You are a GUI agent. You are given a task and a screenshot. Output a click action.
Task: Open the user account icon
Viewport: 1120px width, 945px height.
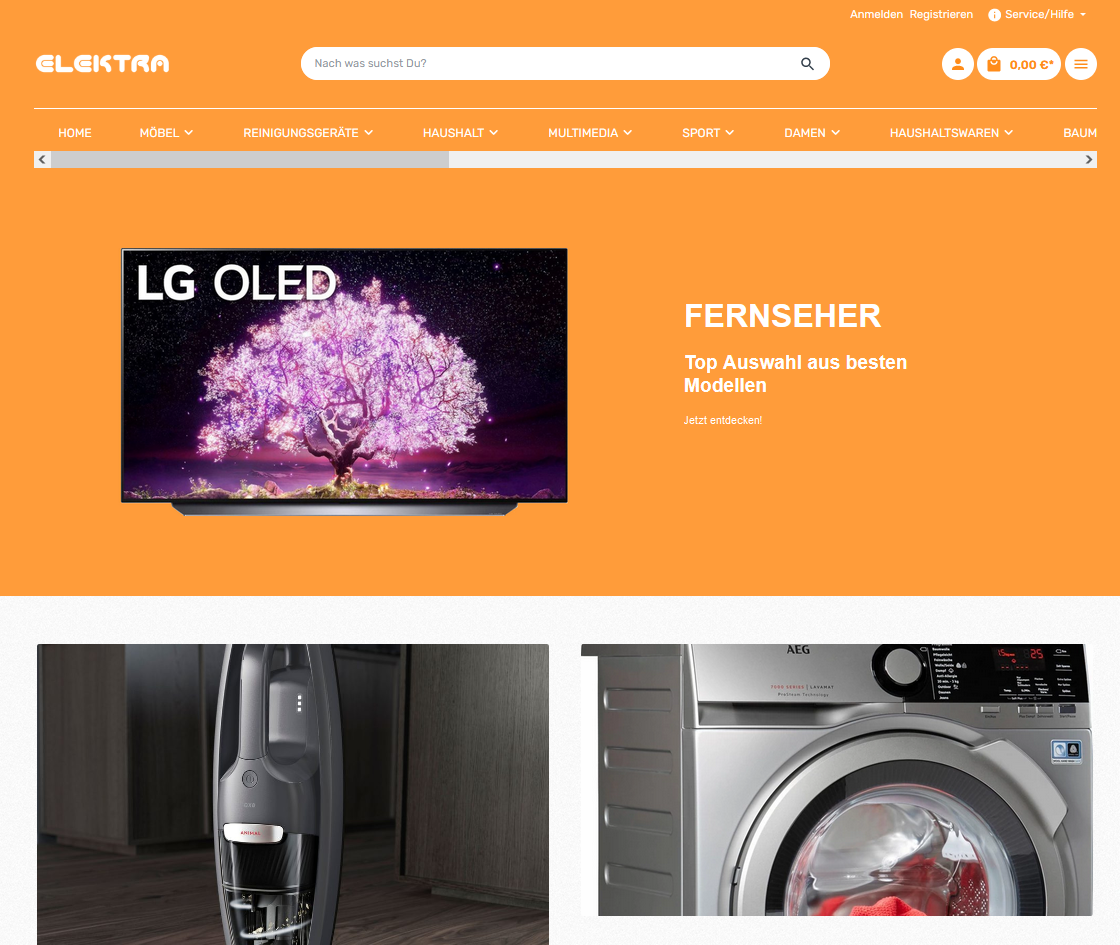tap(958, 64)
